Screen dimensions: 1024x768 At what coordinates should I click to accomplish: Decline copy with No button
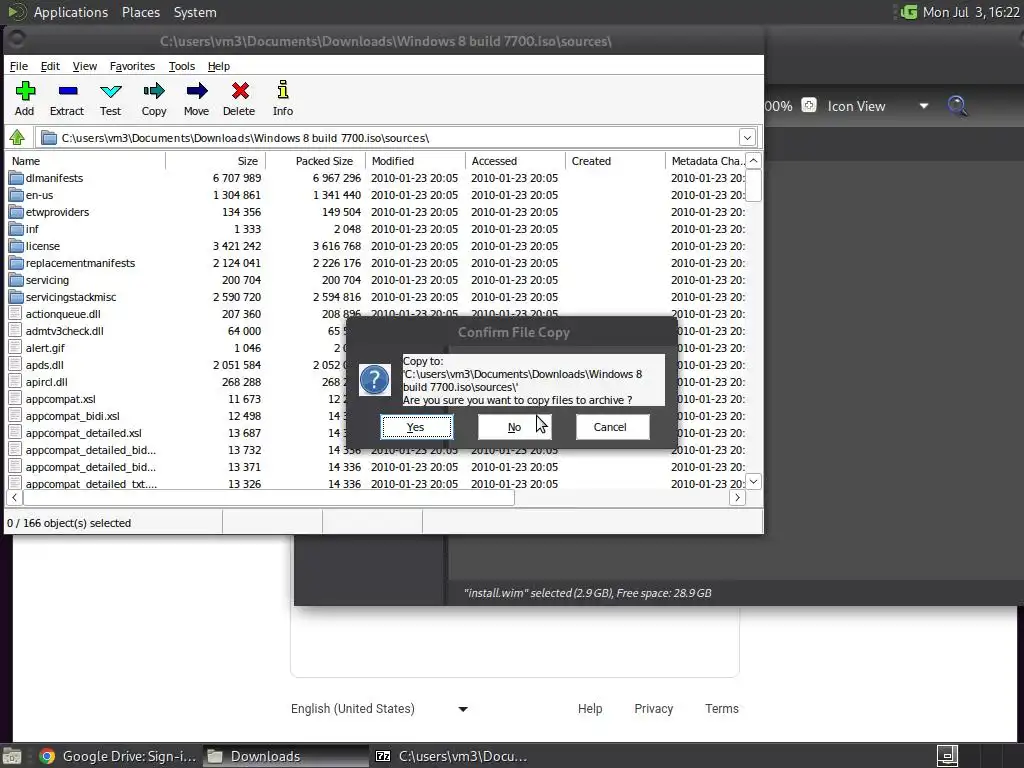tap(515, 427)
